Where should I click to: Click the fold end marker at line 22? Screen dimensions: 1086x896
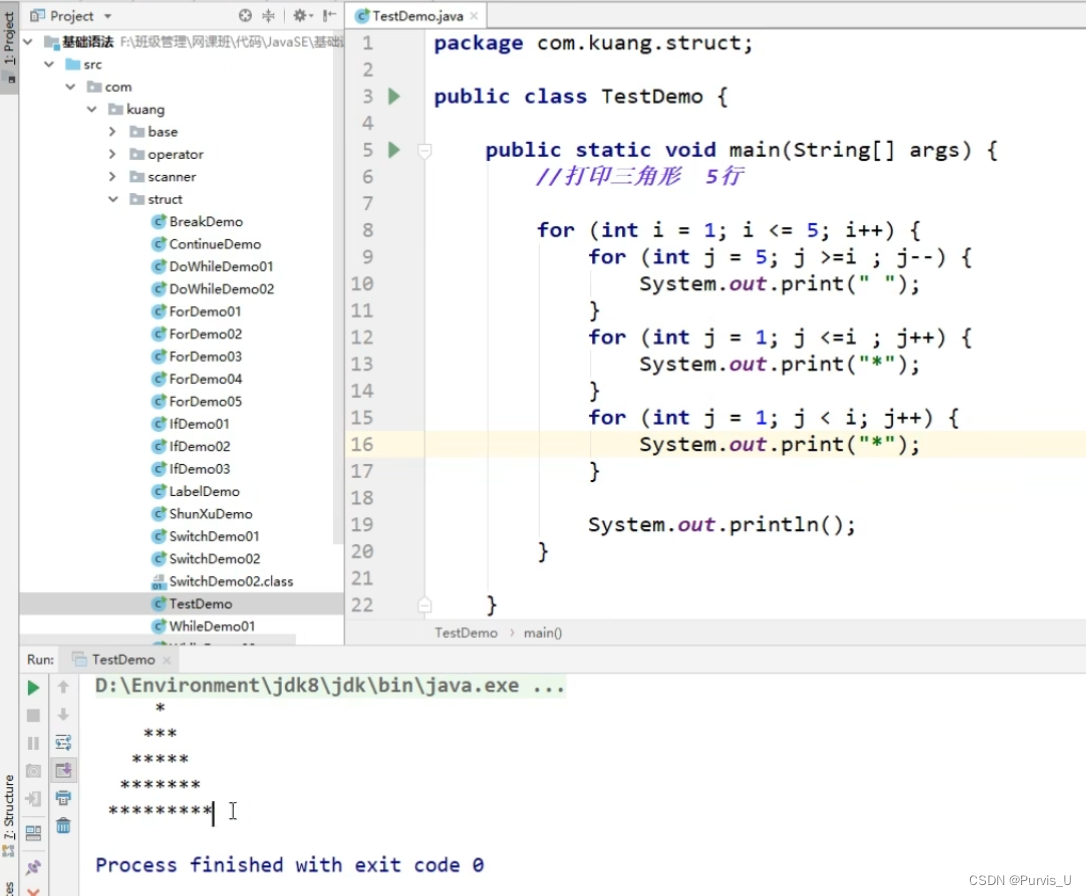coord(425,606)
